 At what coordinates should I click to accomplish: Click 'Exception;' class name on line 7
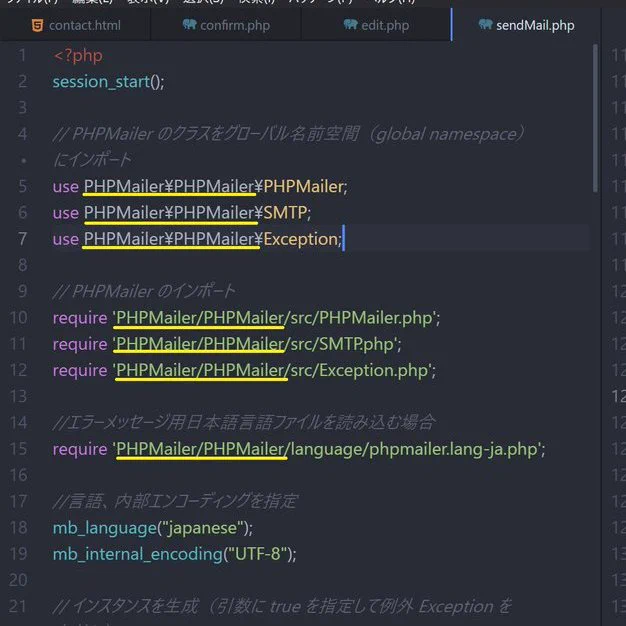tap(302, 239)
